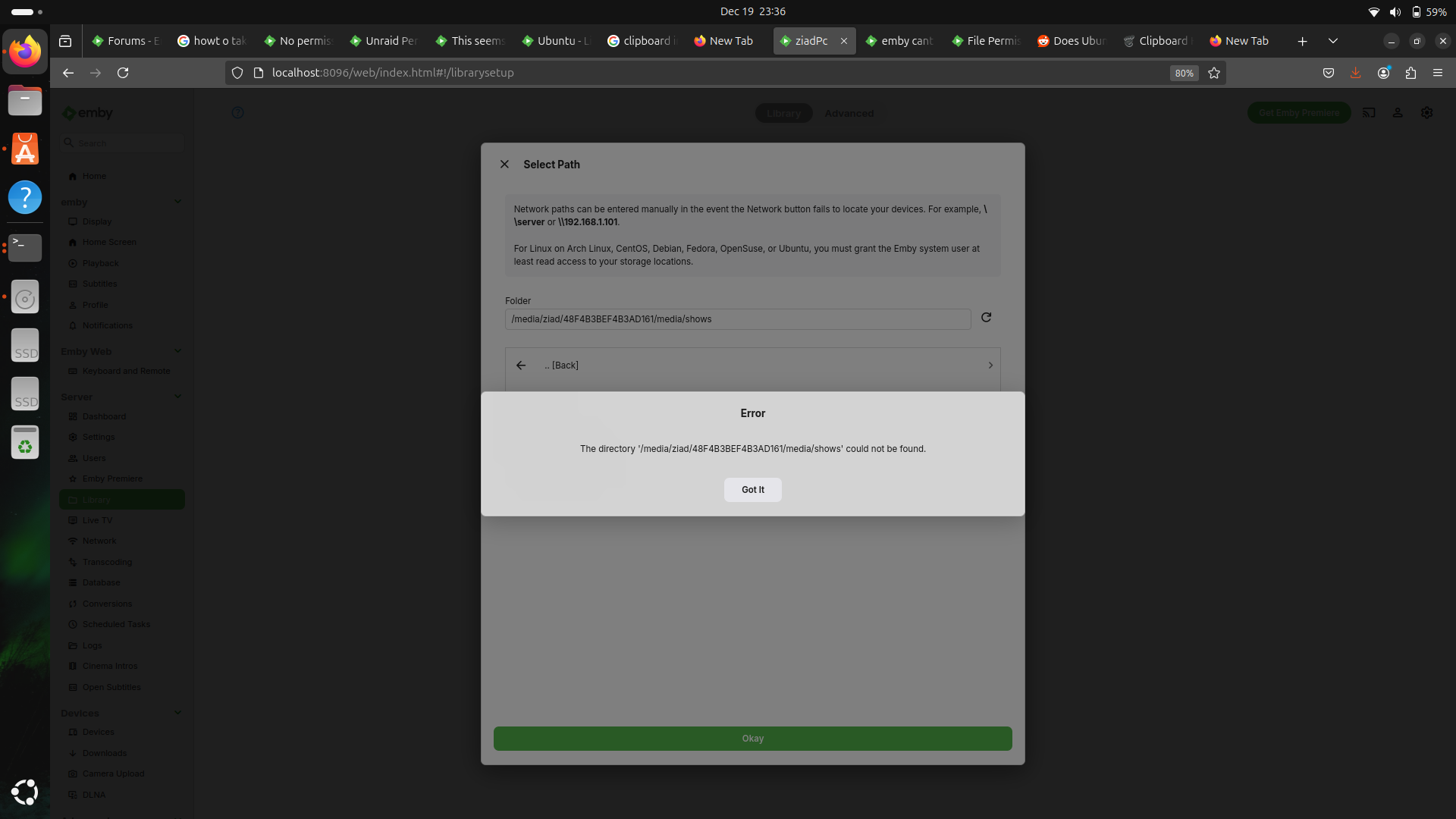Bookmark this page with star icon

(x=1214, y=73)
